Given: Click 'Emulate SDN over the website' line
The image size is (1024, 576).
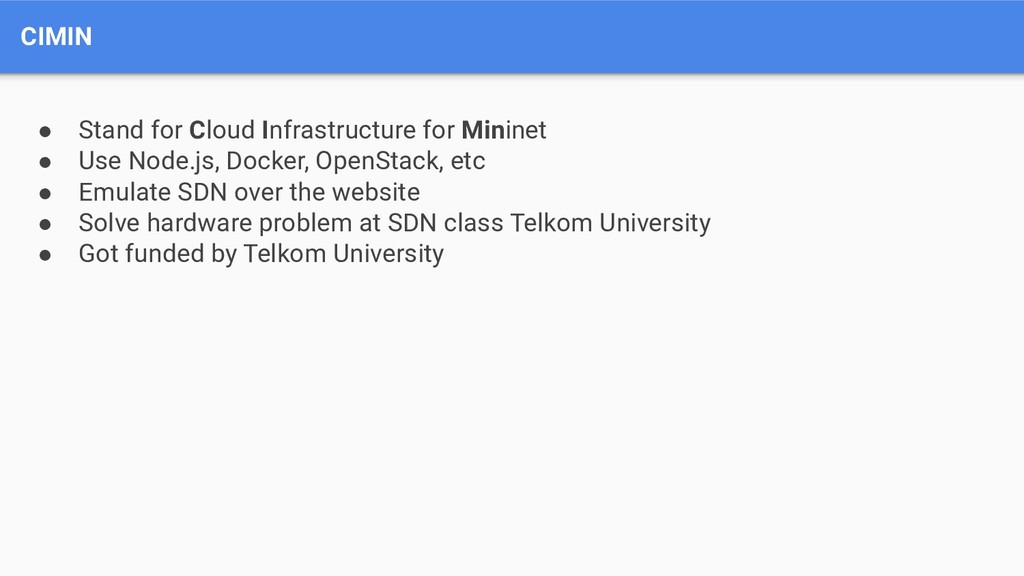Looking at the screenshot, I should tap(249, 192).
